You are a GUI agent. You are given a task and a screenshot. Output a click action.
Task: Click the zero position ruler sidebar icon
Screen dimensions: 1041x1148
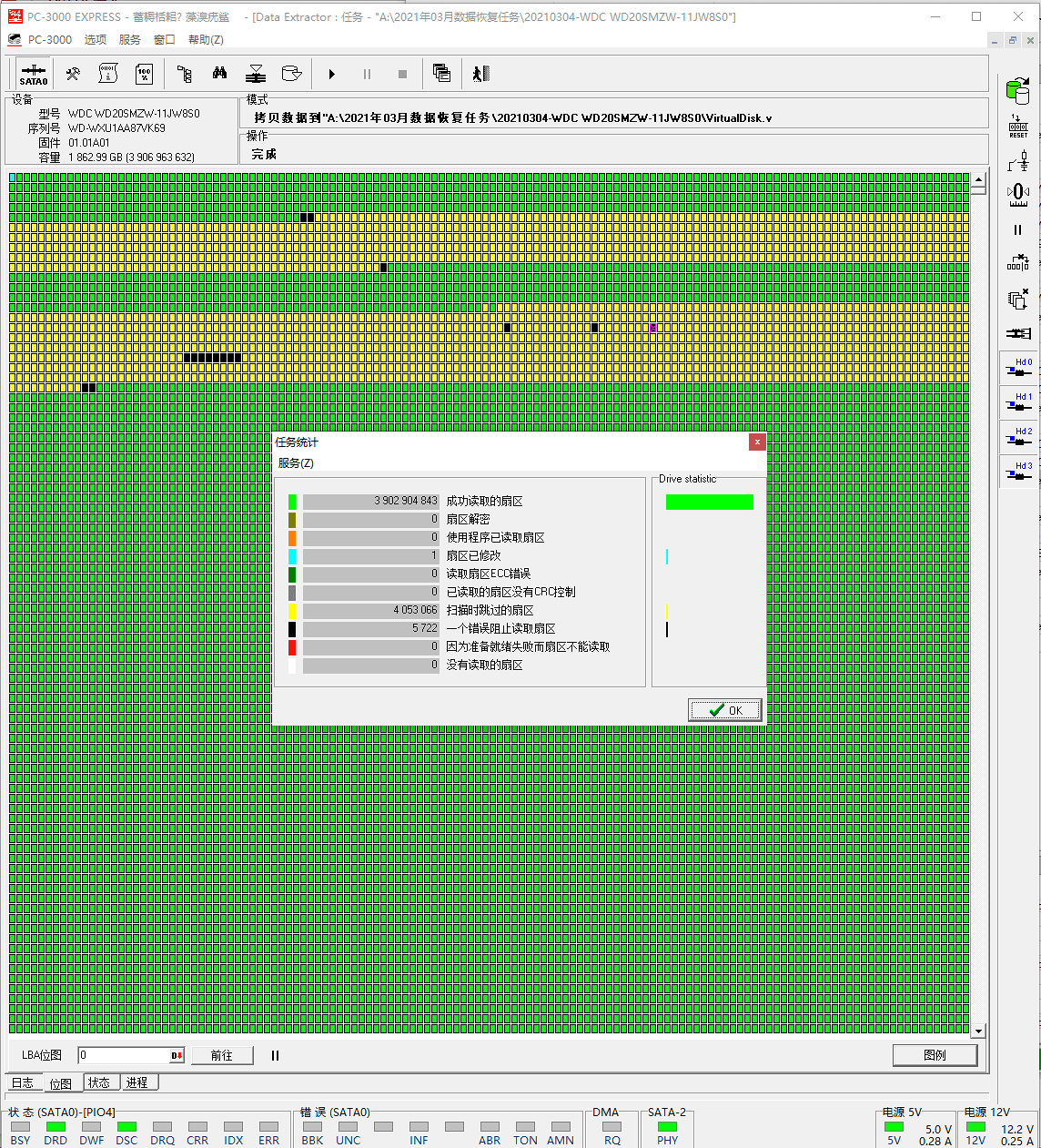tap(1018, 195)
